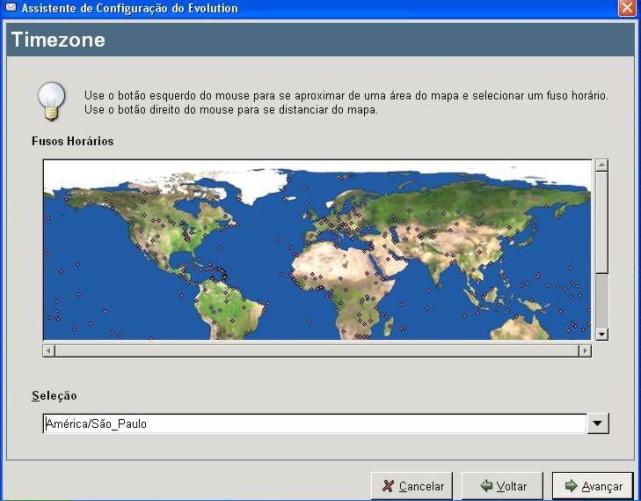
Task: Cancel the setup with Cancelar
Action: (412, 486)
